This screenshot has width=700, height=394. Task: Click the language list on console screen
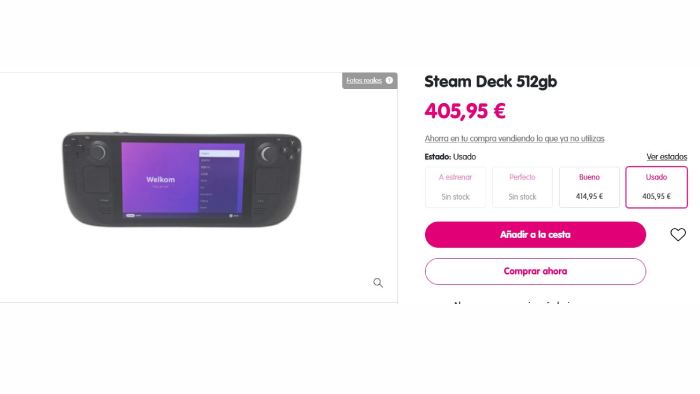tap(219, 181)
